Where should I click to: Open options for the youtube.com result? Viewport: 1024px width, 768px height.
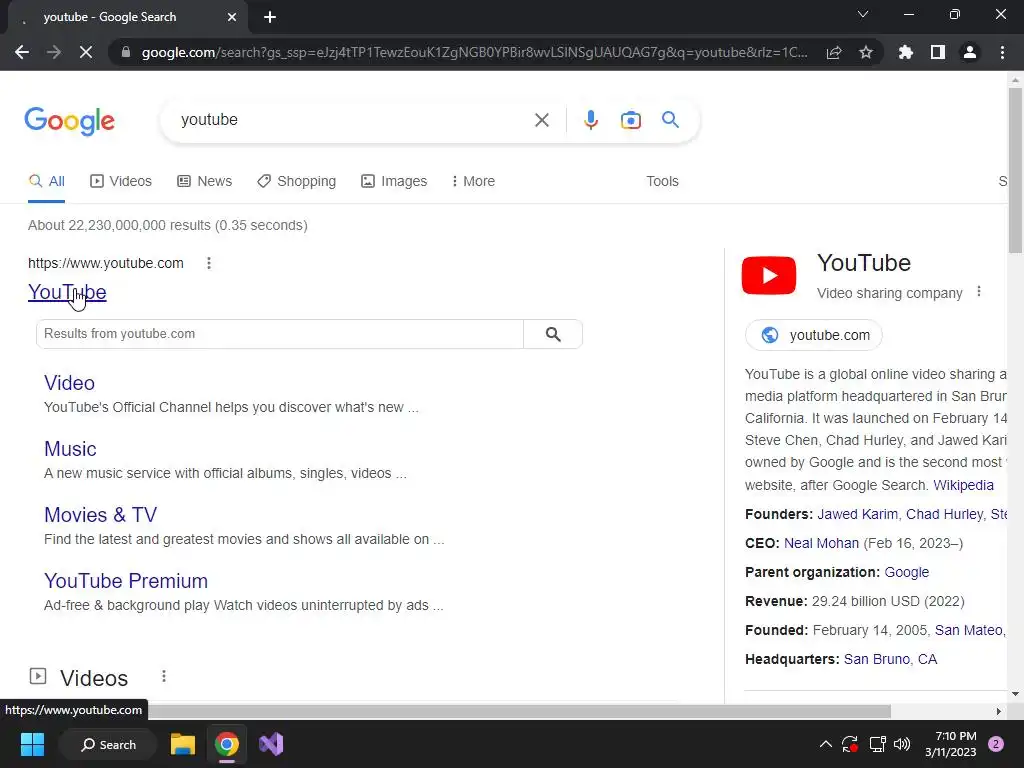pyautogui.click(x=209, y=263)
